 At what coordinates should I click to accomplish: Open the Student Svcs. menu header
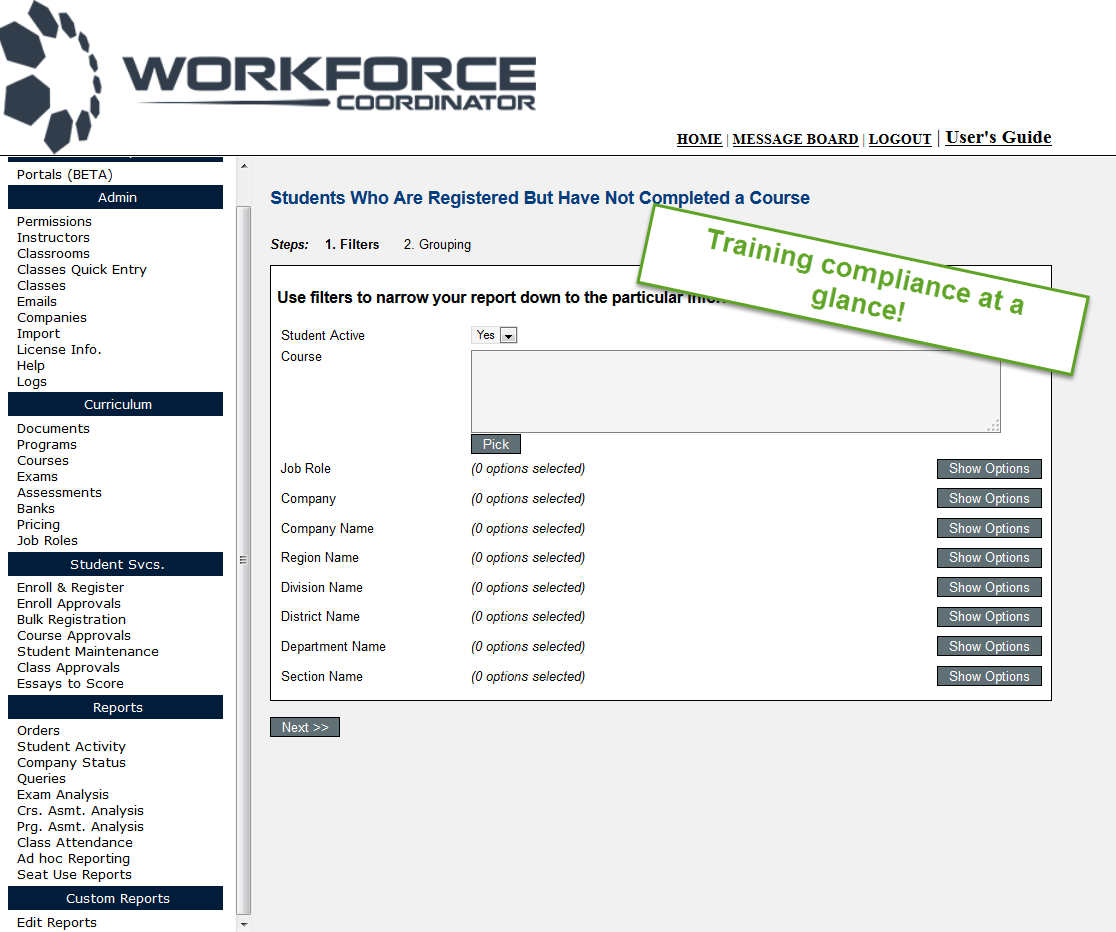click(x=115, y=564)
